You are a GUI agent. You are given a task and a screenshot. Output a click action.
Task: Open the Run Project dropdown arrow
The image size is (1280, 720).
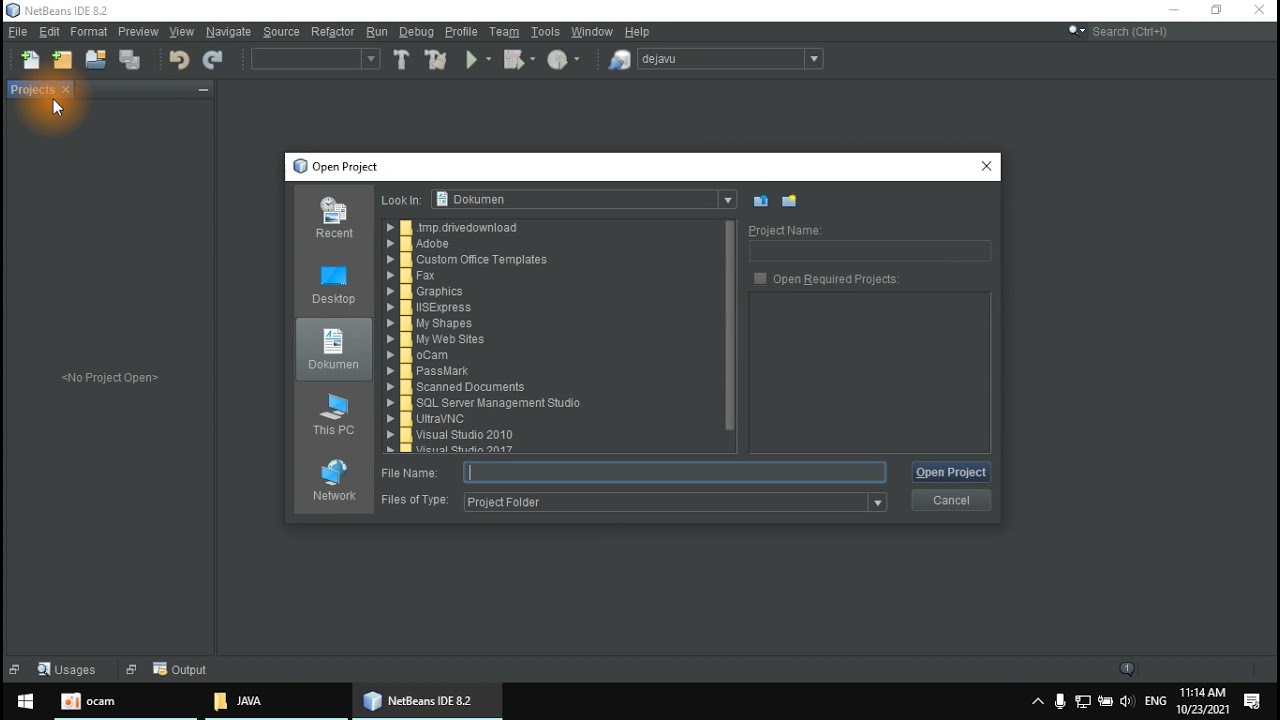tap(488, 60)
